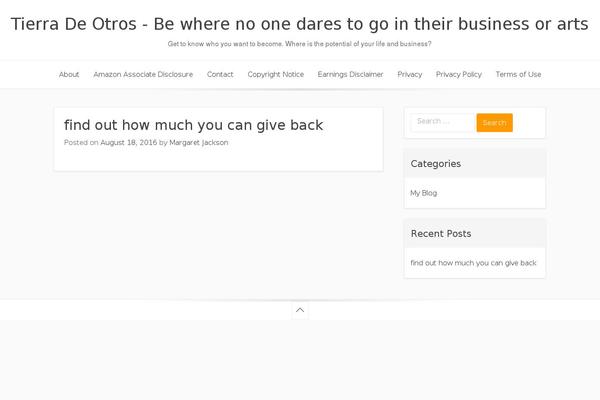Open the site title Tierra De Otros link
Image resolution: width=600 pixels, height=400 pixels.
click(300, 24)
